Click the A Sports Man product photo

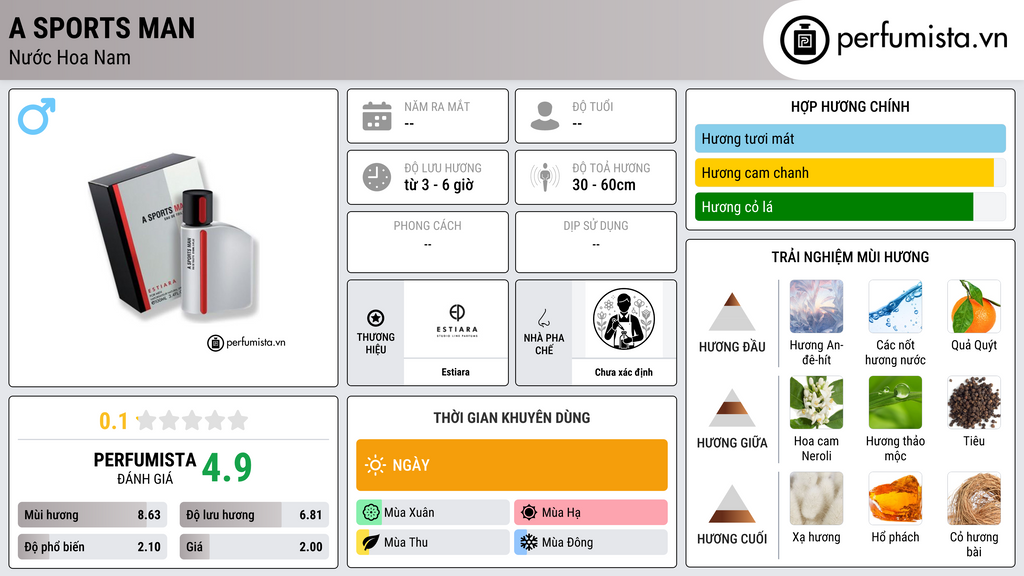[x=172, y=236]
